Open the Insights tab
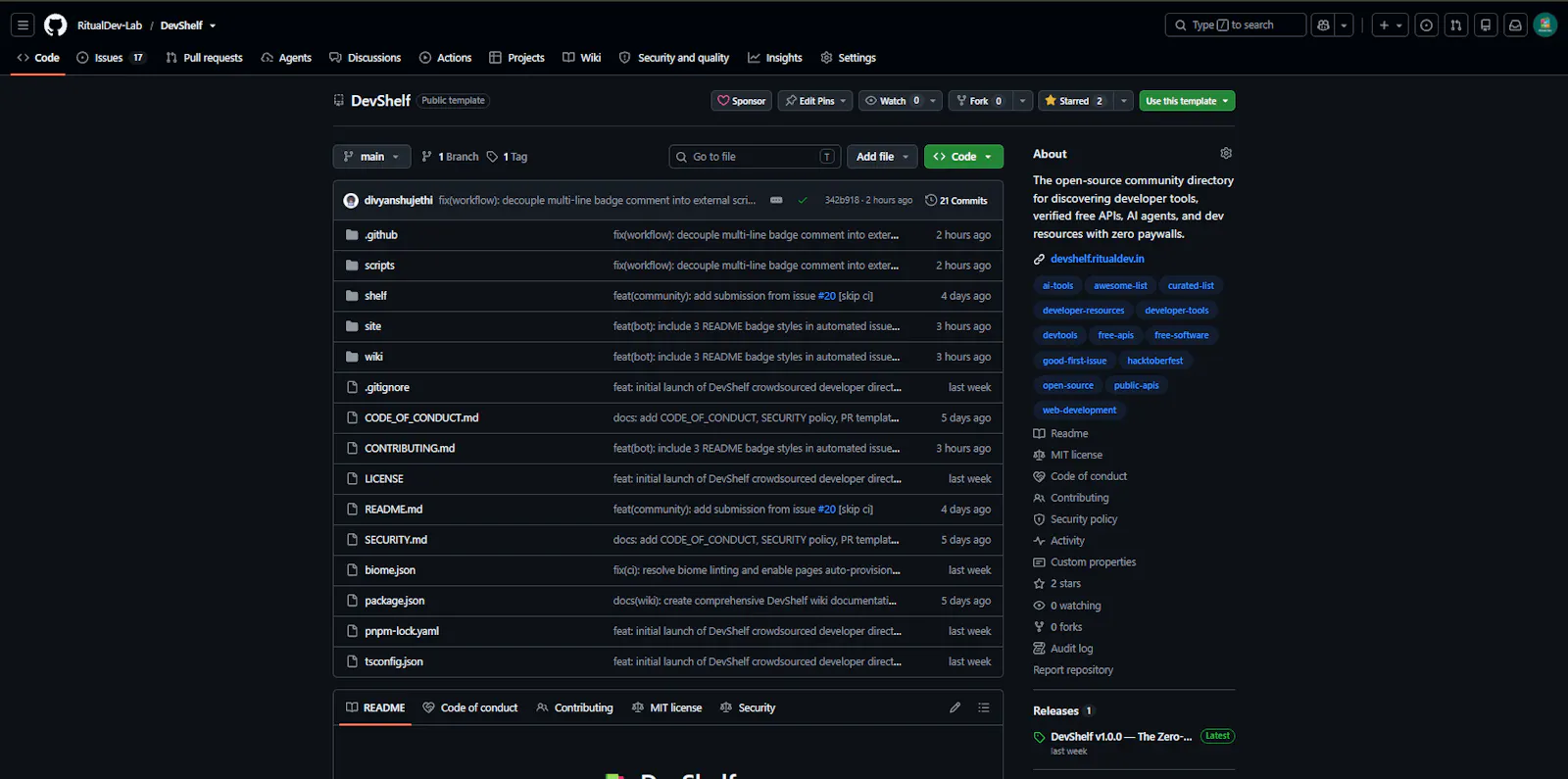 point(774,58)
